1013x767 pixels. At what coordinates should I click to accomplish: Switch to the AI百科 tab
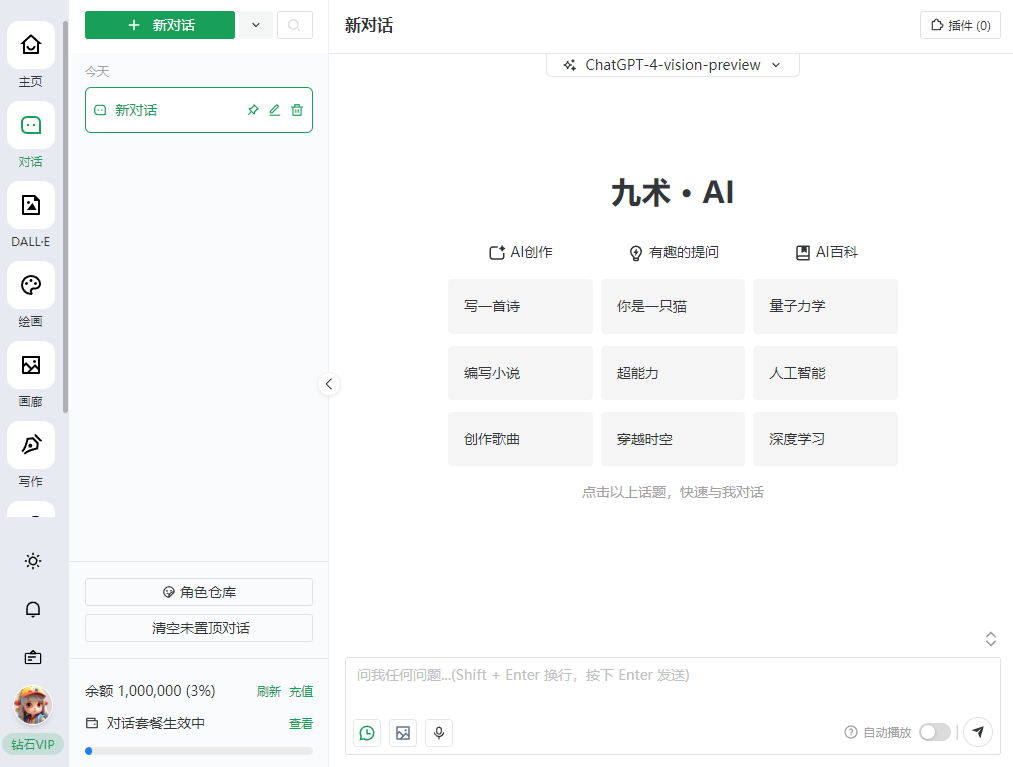[x=826, y=252]
